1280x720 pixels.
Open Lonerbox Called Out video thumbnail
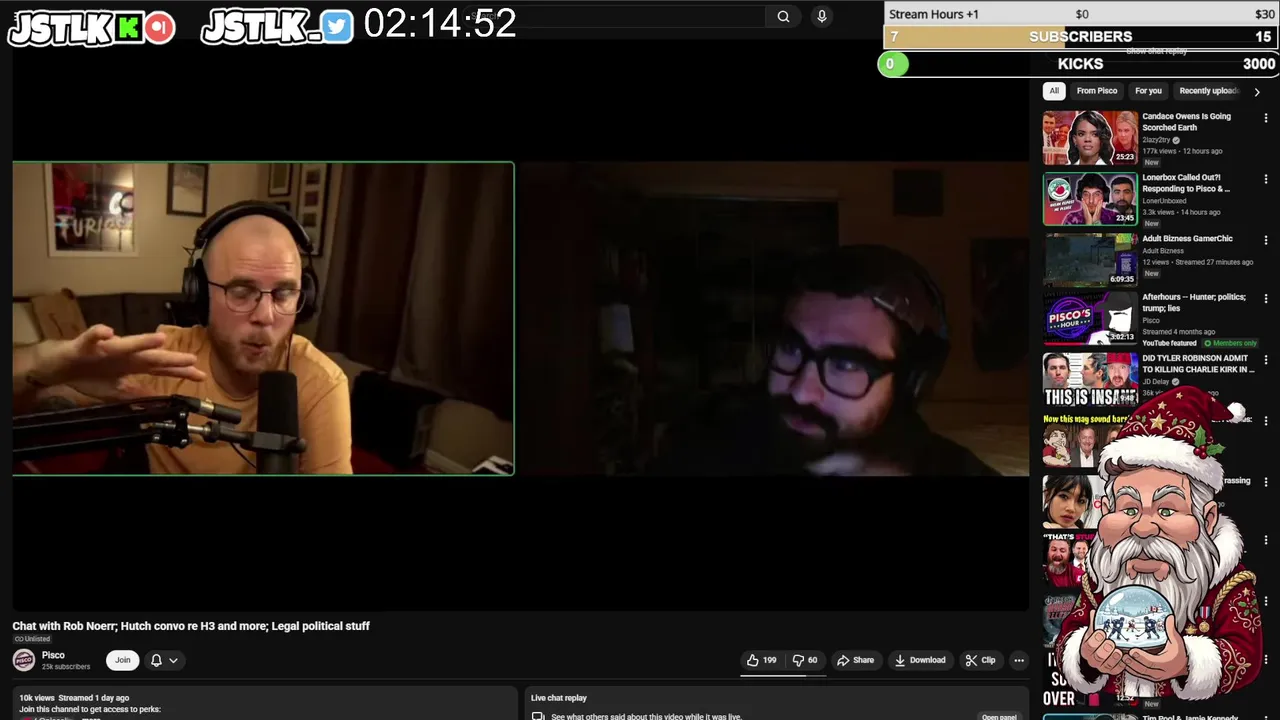(x=1090, y=198)
